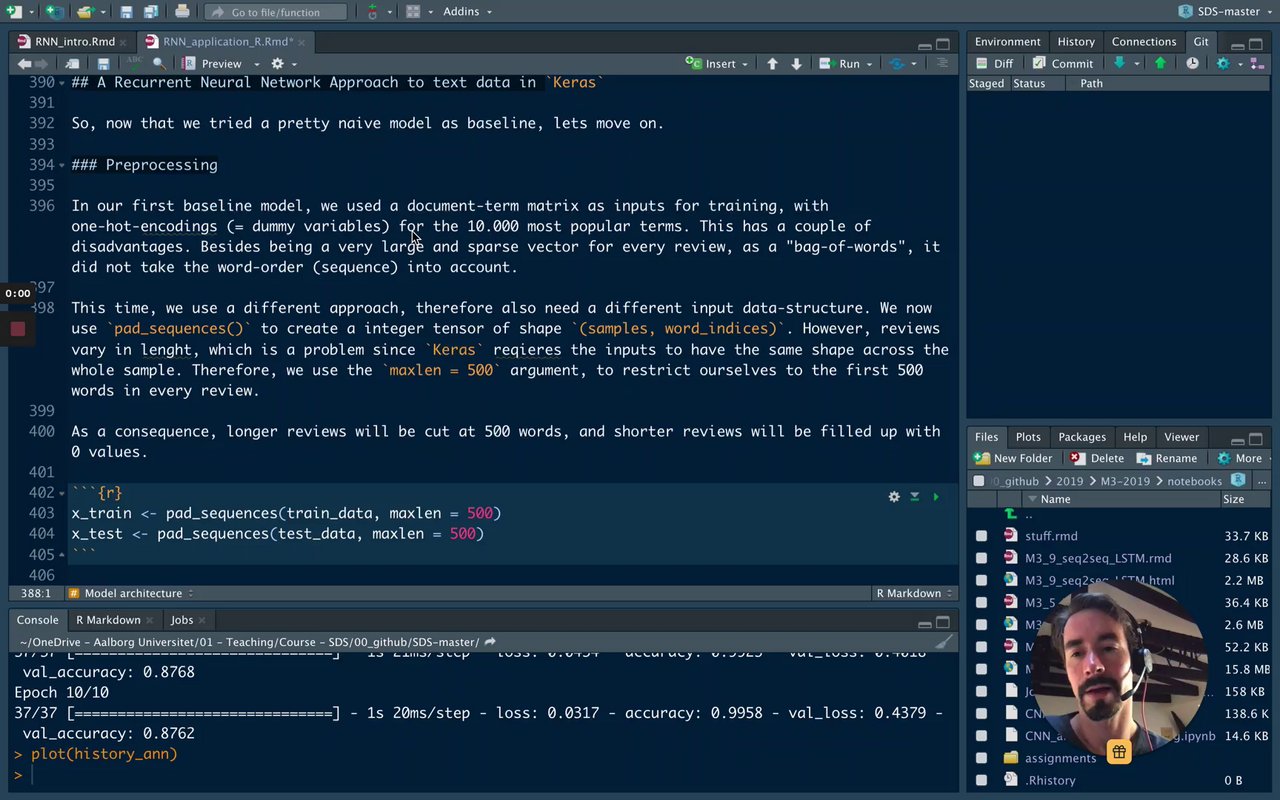The width and height of the screenshot is (1280, 800).
Task: Open the version control toolbar menu
Action: (x=375, y=12)
